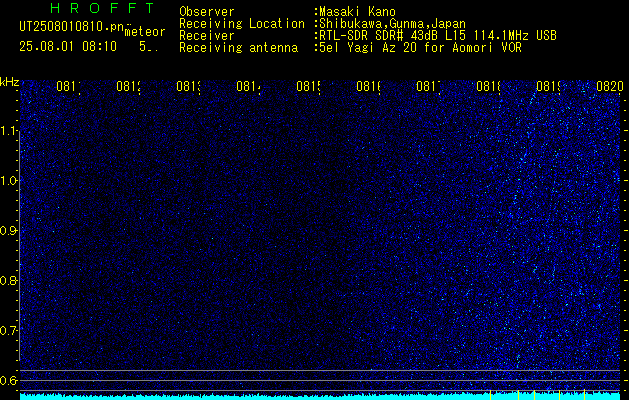The image size is (629, 400).
Task: Click the 0.7 kHz frequency label
Action: click(8, 330)
